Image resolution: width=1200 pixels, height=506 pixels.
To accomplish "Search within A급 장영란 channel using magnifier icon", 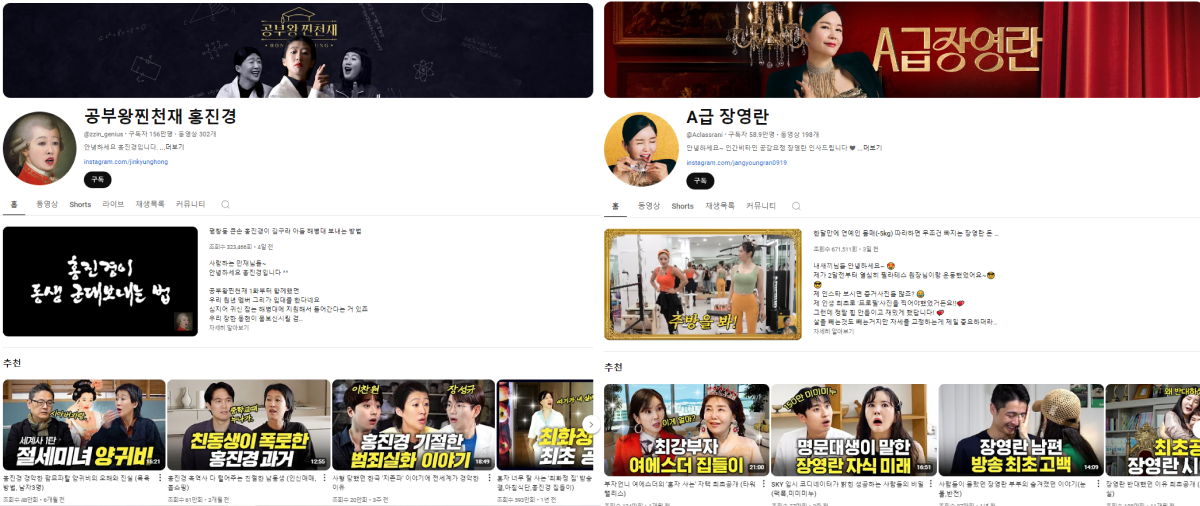I will click(795, 206).
